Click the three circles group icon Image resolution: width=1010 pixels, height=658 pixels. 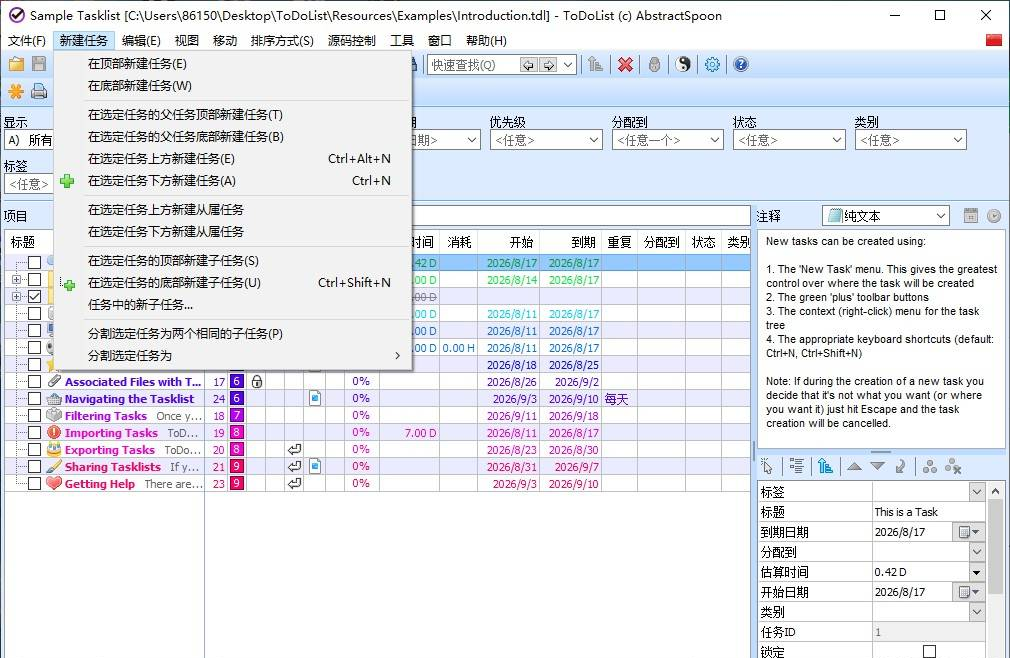pyautogui.click(x=929, y=466)
